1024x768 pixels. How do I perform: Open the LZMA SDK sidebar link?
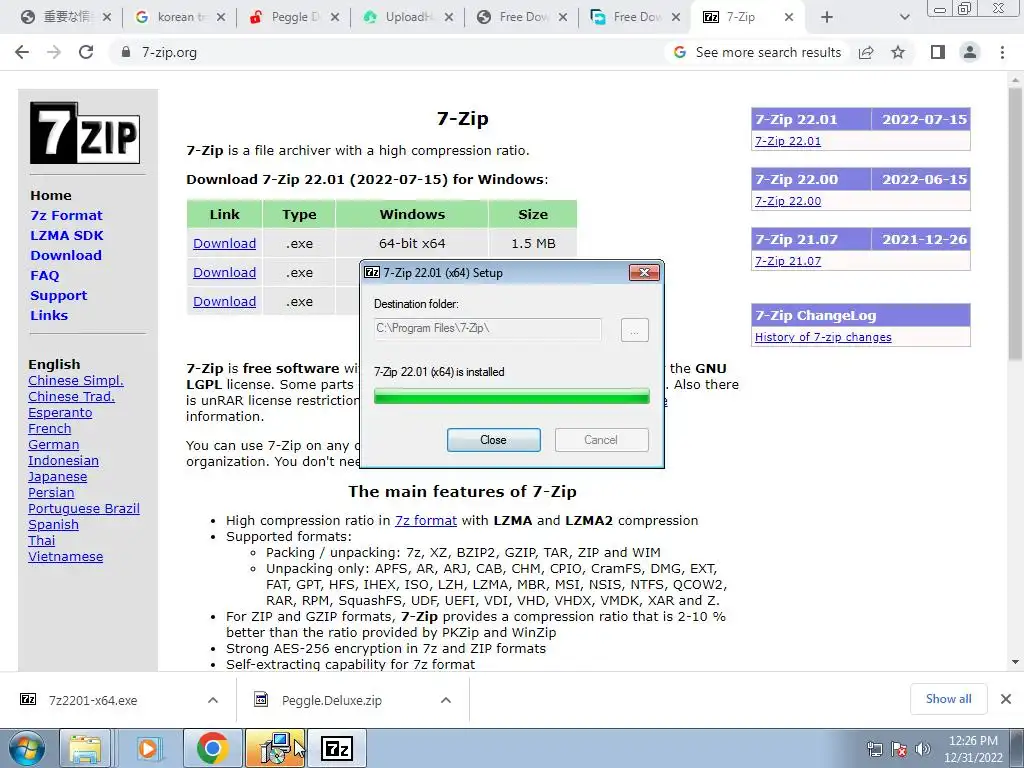click(x=67, y=236)
